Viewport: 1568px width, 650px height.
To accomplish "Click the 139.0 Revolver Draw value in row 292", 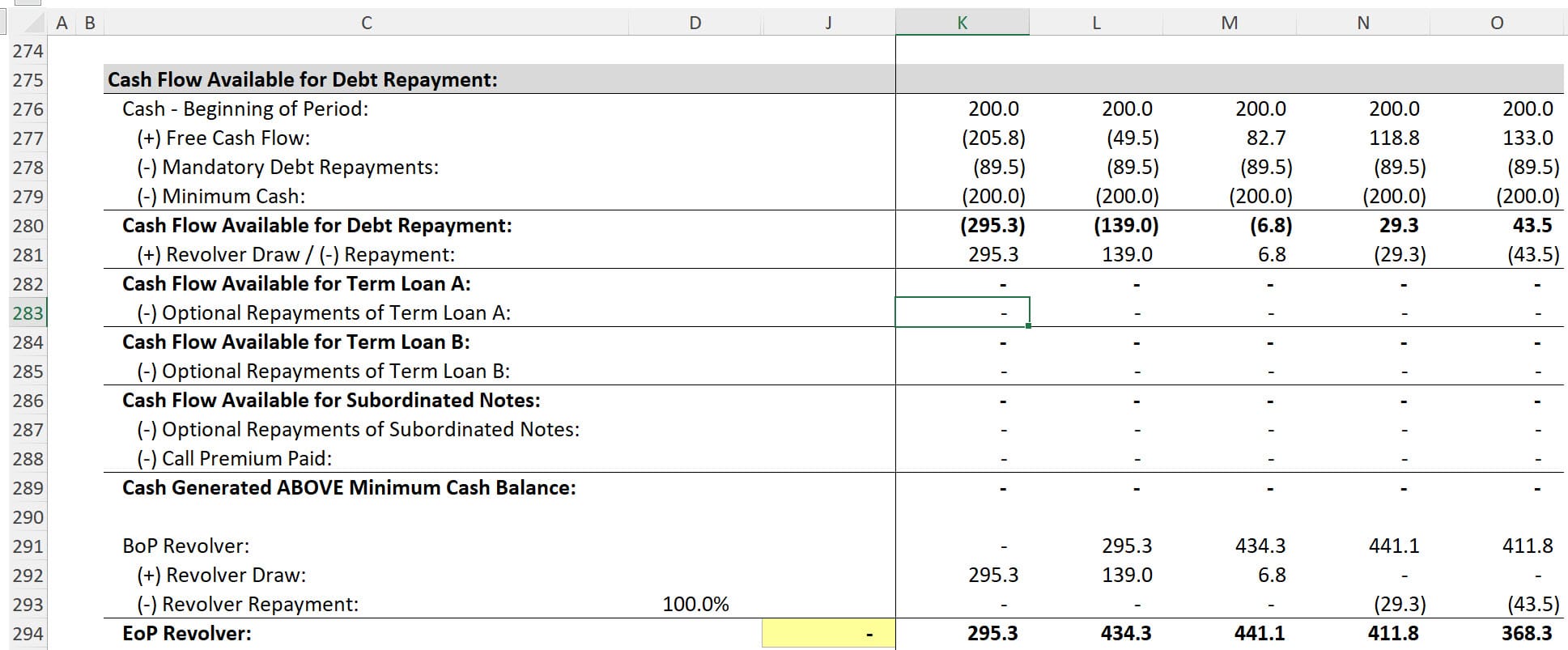I will point(1127,575).
